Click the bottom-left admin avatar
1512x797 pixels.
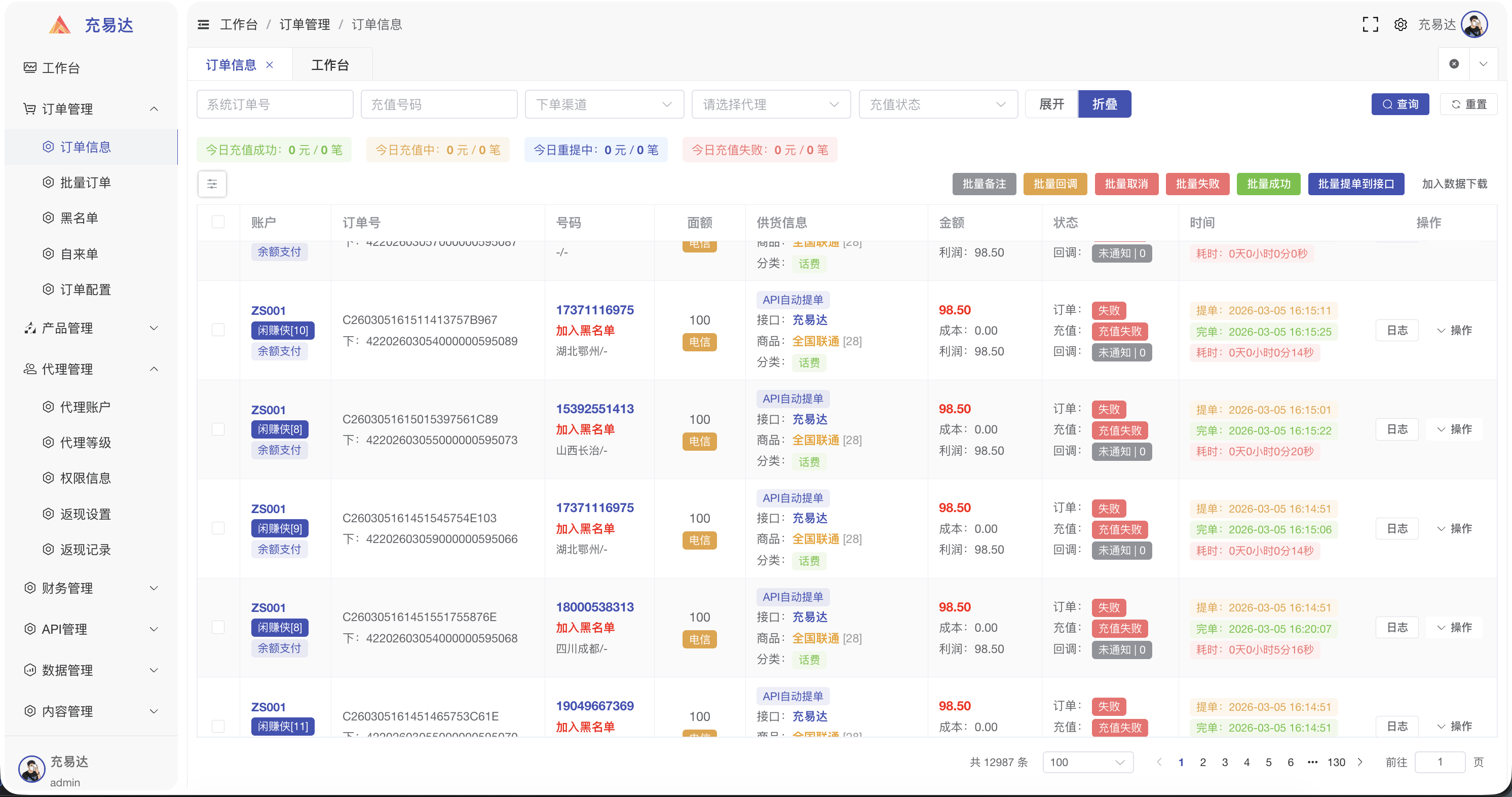32,769
